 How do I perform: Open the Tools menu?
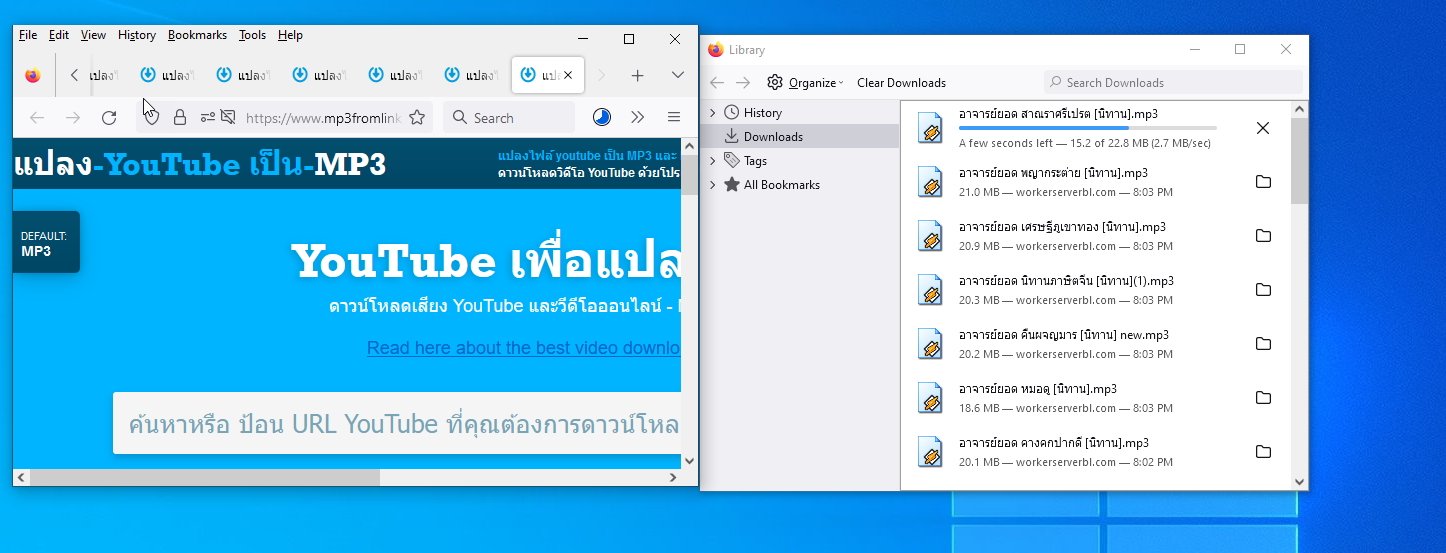coord(252,35)
